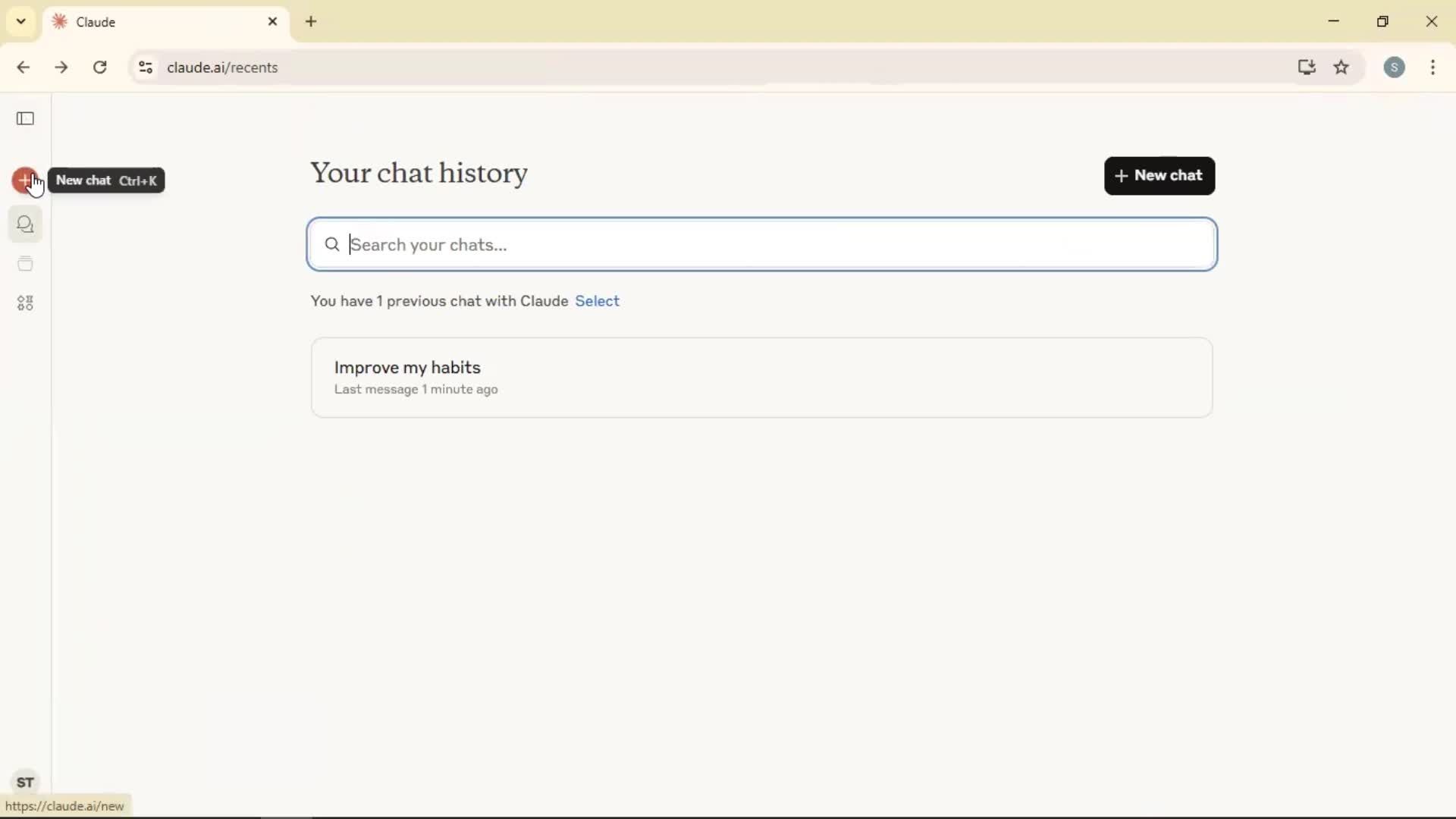The height and width of the screenshot is (819, 1456).
Task: Open the Chrome three-dot menu
Action: pyautogui.click(x=1432, y=67)
